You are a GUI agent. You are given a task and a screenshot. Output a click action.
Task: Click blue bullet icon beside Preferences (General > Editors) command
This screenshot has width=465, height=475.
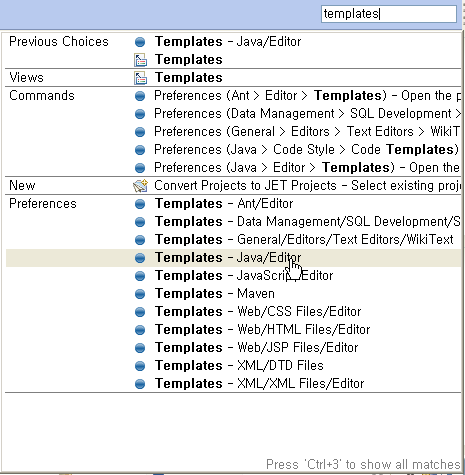coord(140,132)
